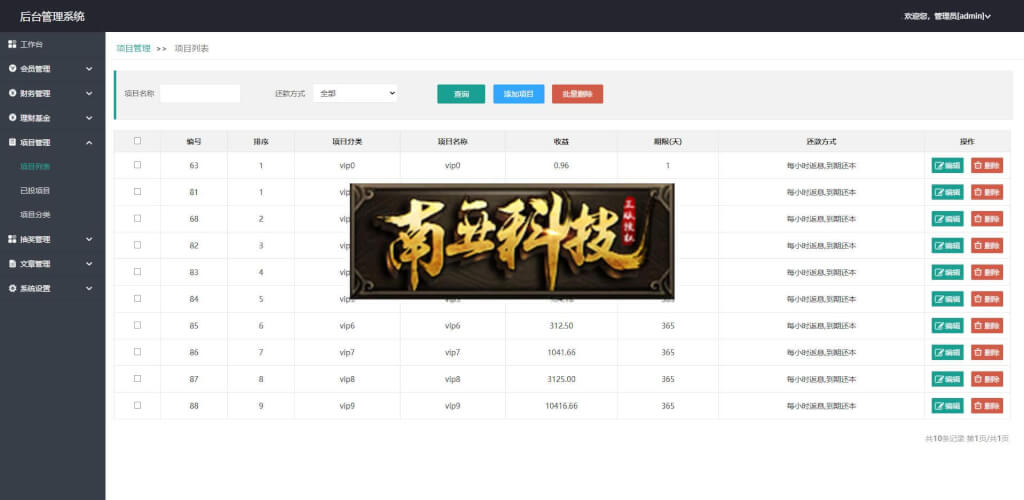Click the blue 添加项目 button
Image resolution: width=1024 pixels, height=500 pixels.
[x=519, y=94]
